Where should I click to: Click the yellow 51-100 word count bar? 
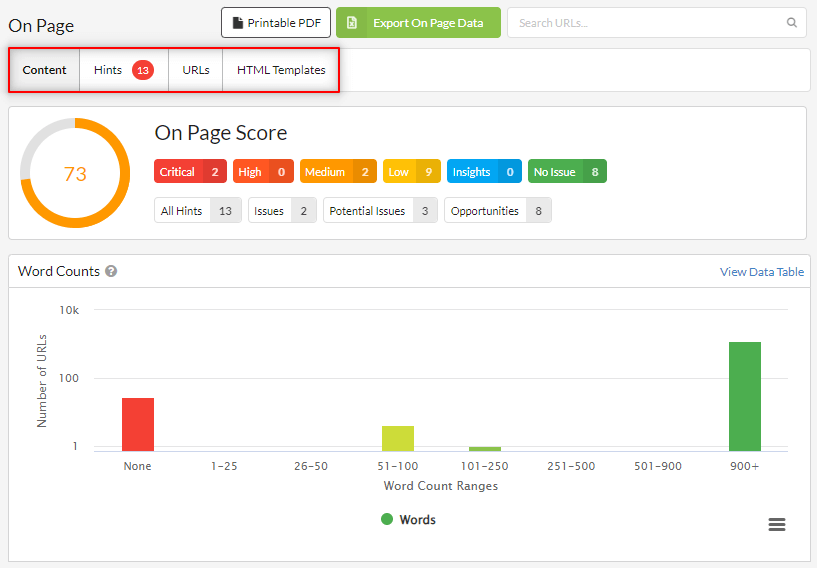pos(398,438)
